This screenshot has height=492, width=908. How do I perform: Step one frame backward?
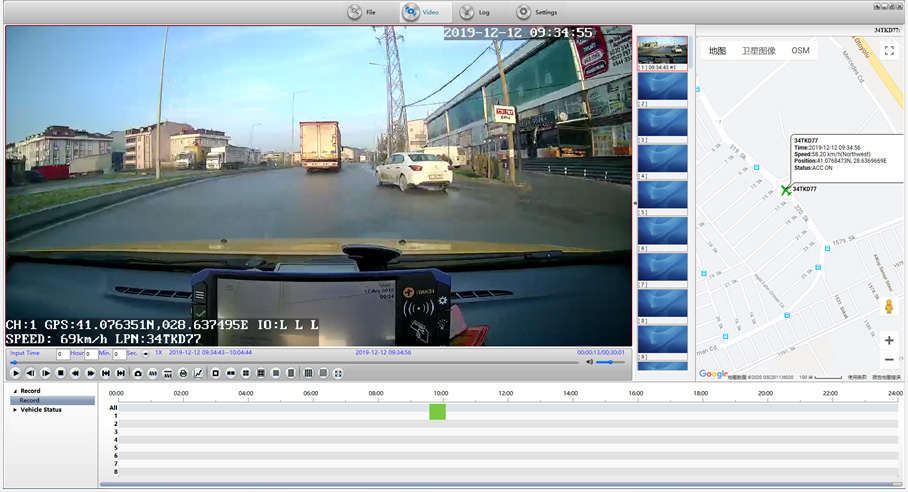point(31,373)
